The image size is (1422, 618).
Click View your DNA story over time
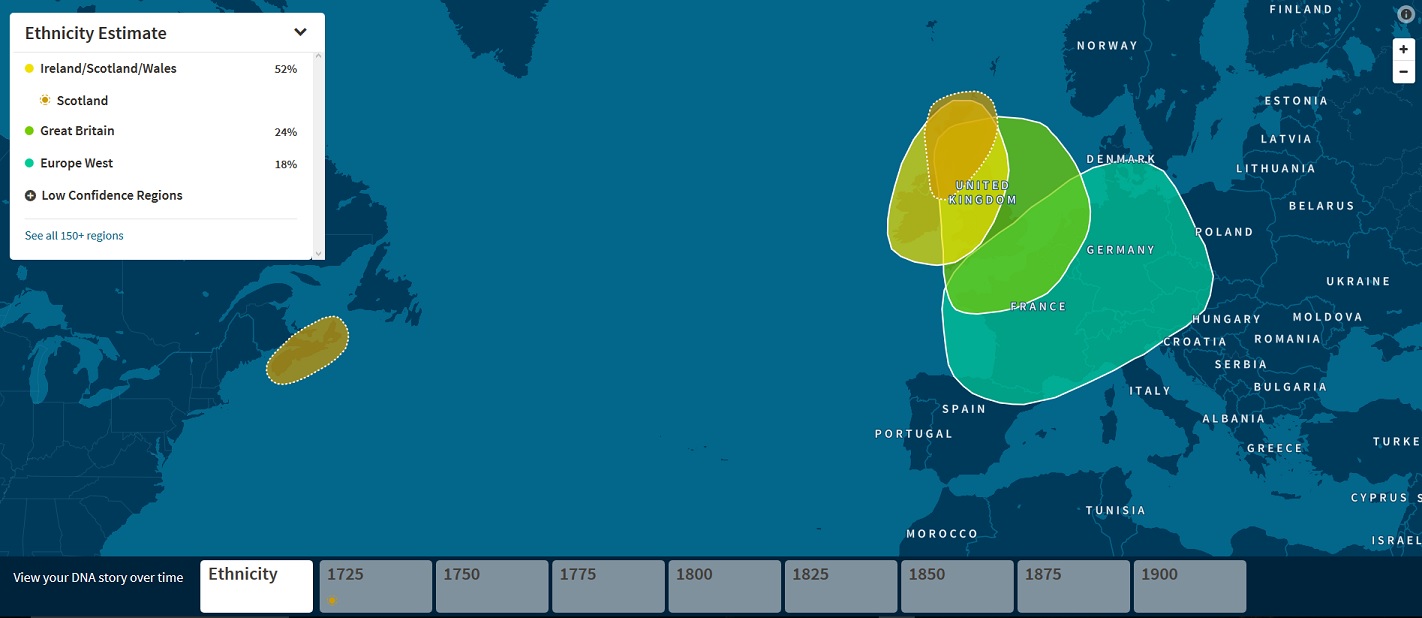click(97, 578)
